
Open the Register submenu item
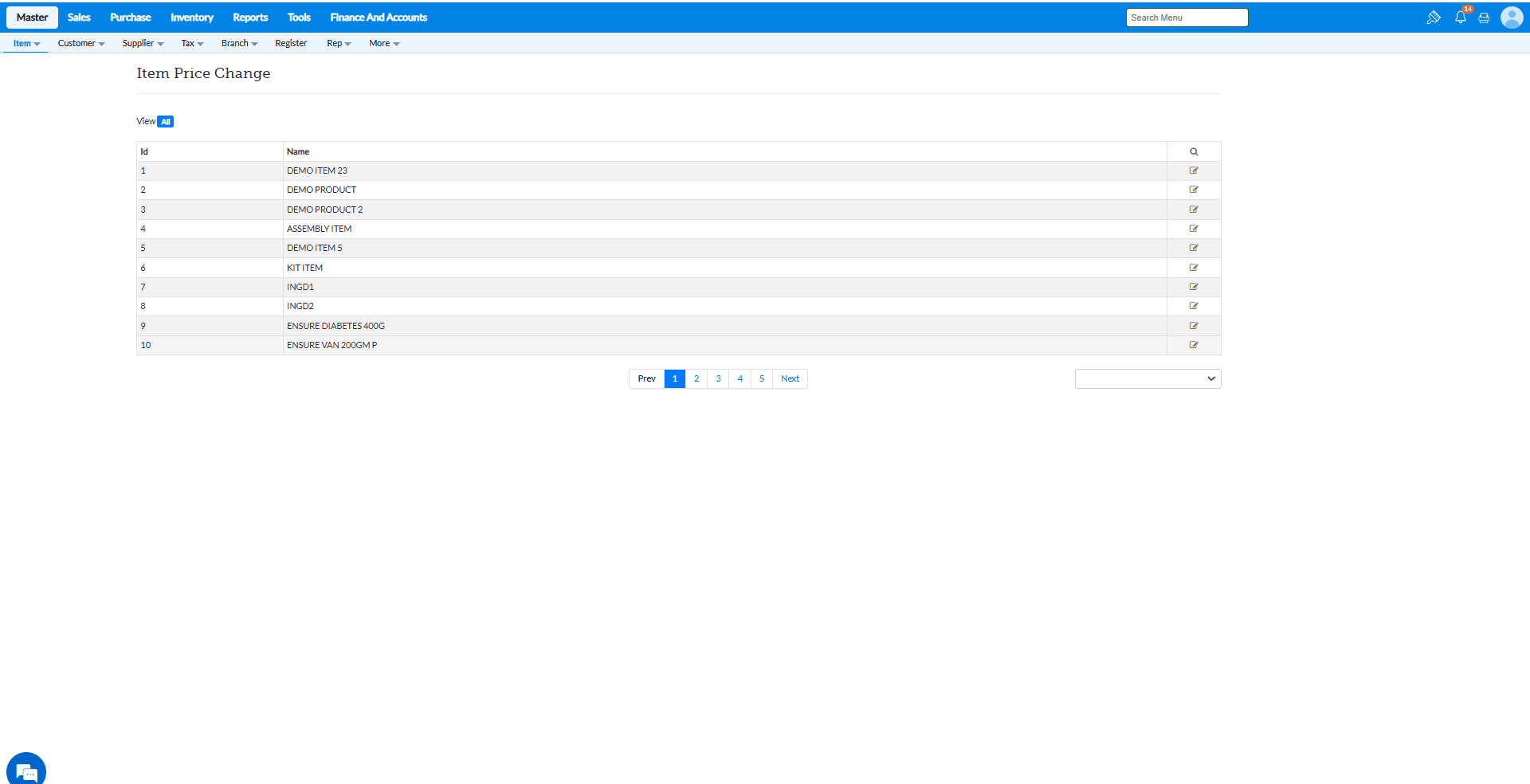tap(291, 43)
